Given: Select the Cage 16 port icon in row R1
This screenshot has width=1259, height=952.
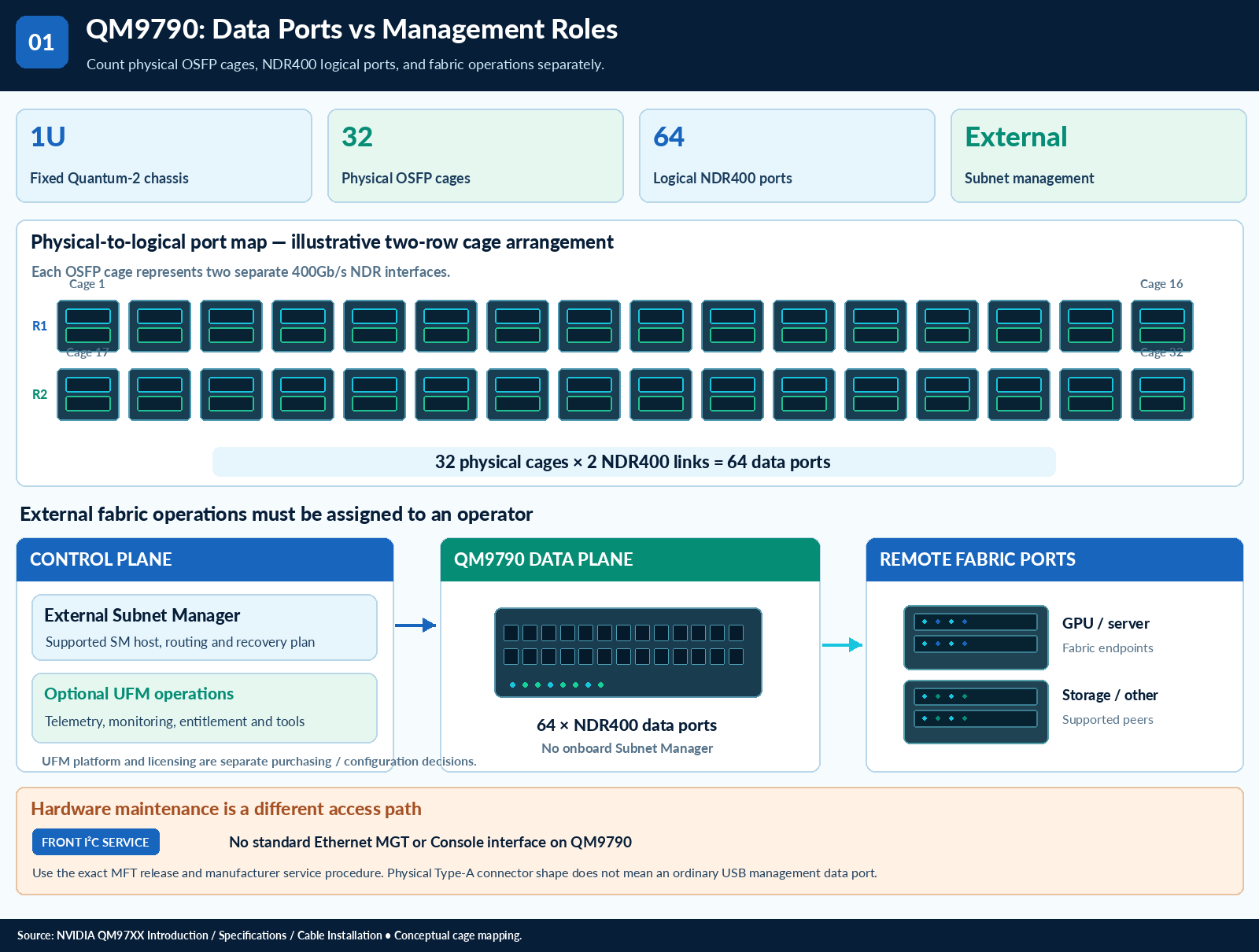Looking at the screenshot, I should click(x=1162, y=326).
